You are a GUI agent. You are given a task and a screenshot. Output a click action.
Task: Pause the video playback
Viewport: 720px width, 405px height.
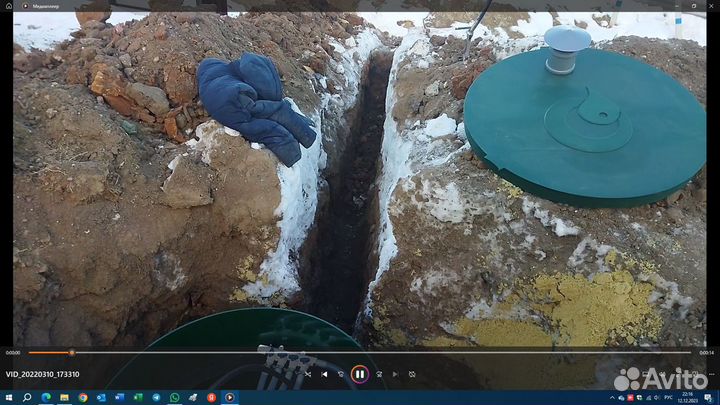pos(360,374)
